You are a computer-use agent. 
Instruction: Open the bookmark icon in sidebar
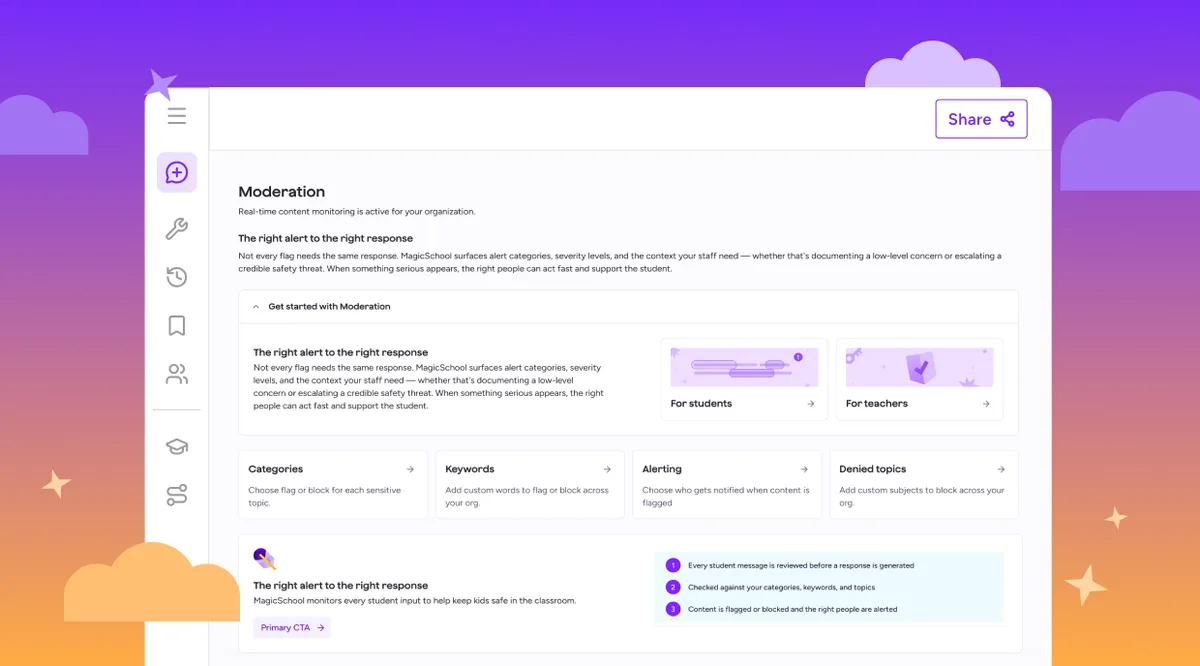[x=177, y=326]
